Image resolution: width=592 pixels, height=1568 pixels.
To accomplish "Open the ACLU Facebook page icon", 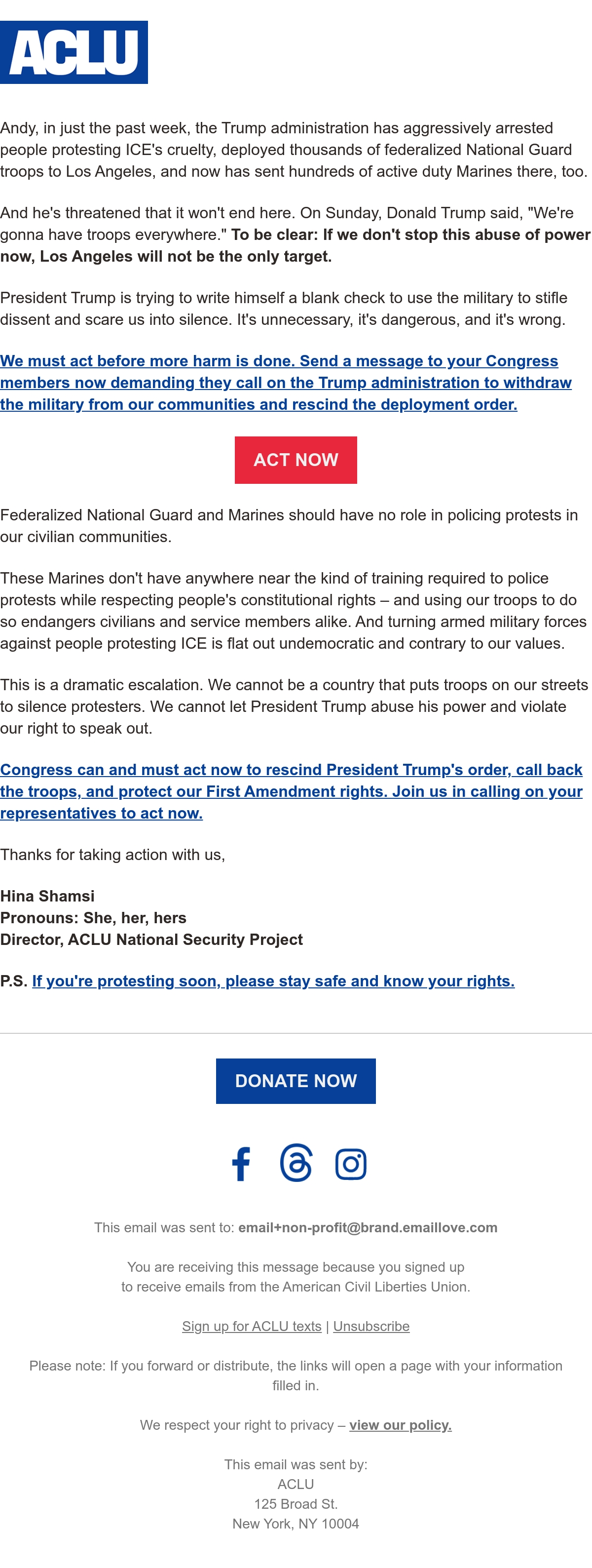I will pos(241,1164).
